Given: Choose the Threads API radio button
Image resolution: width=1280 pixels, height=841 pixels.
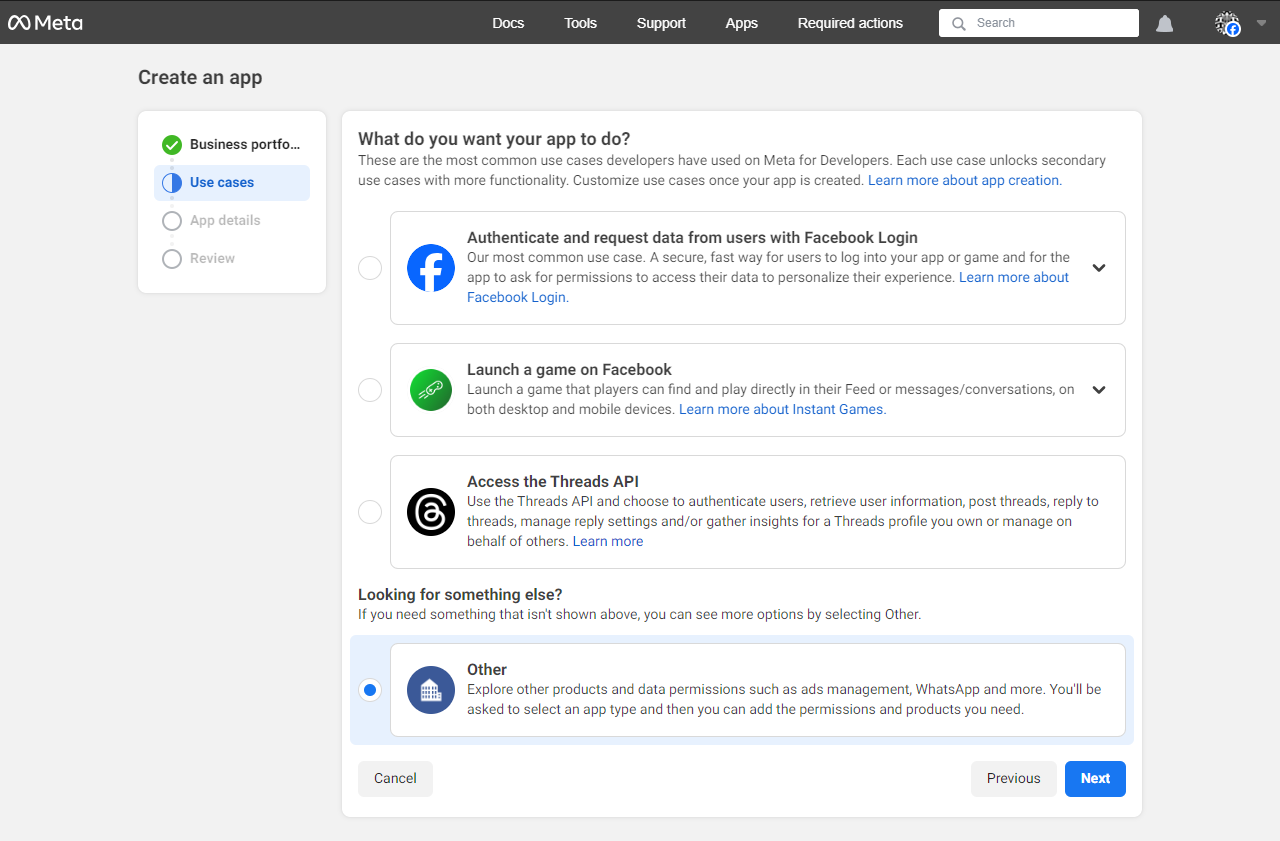Looking at the screenshot, I should click(370, 512).
